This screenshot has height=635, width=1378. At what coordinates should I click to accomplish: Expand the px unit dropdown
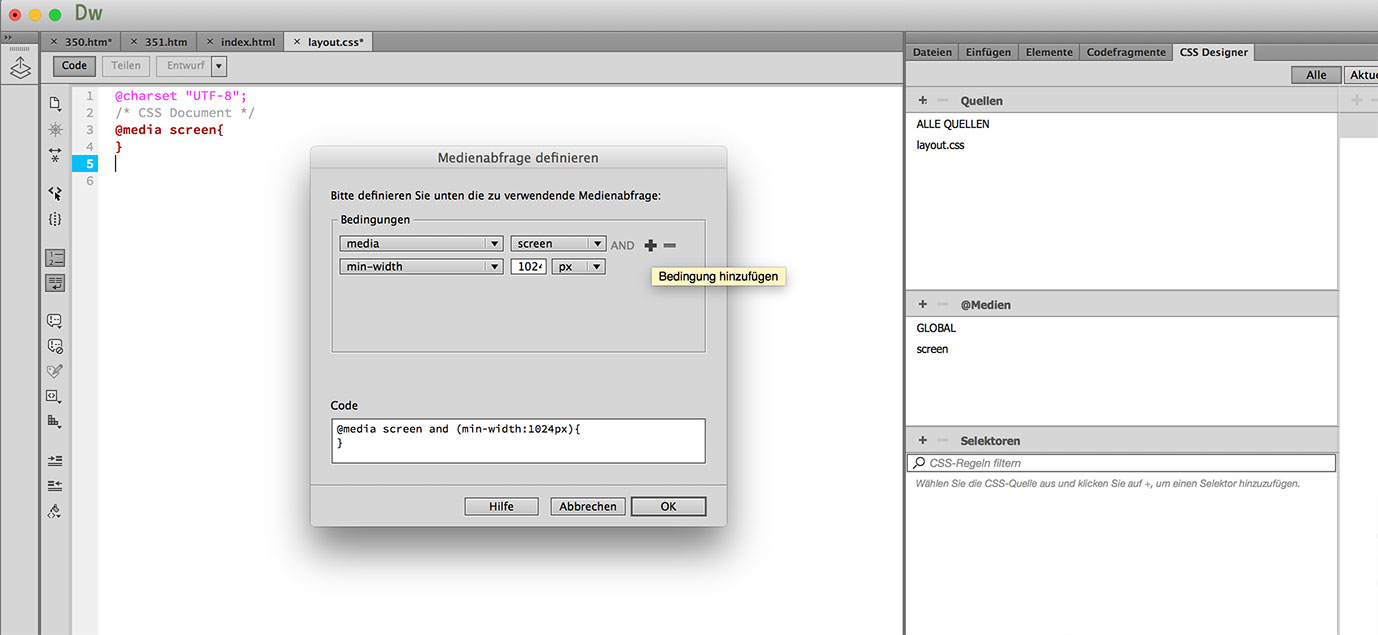(x=581, y=267)
